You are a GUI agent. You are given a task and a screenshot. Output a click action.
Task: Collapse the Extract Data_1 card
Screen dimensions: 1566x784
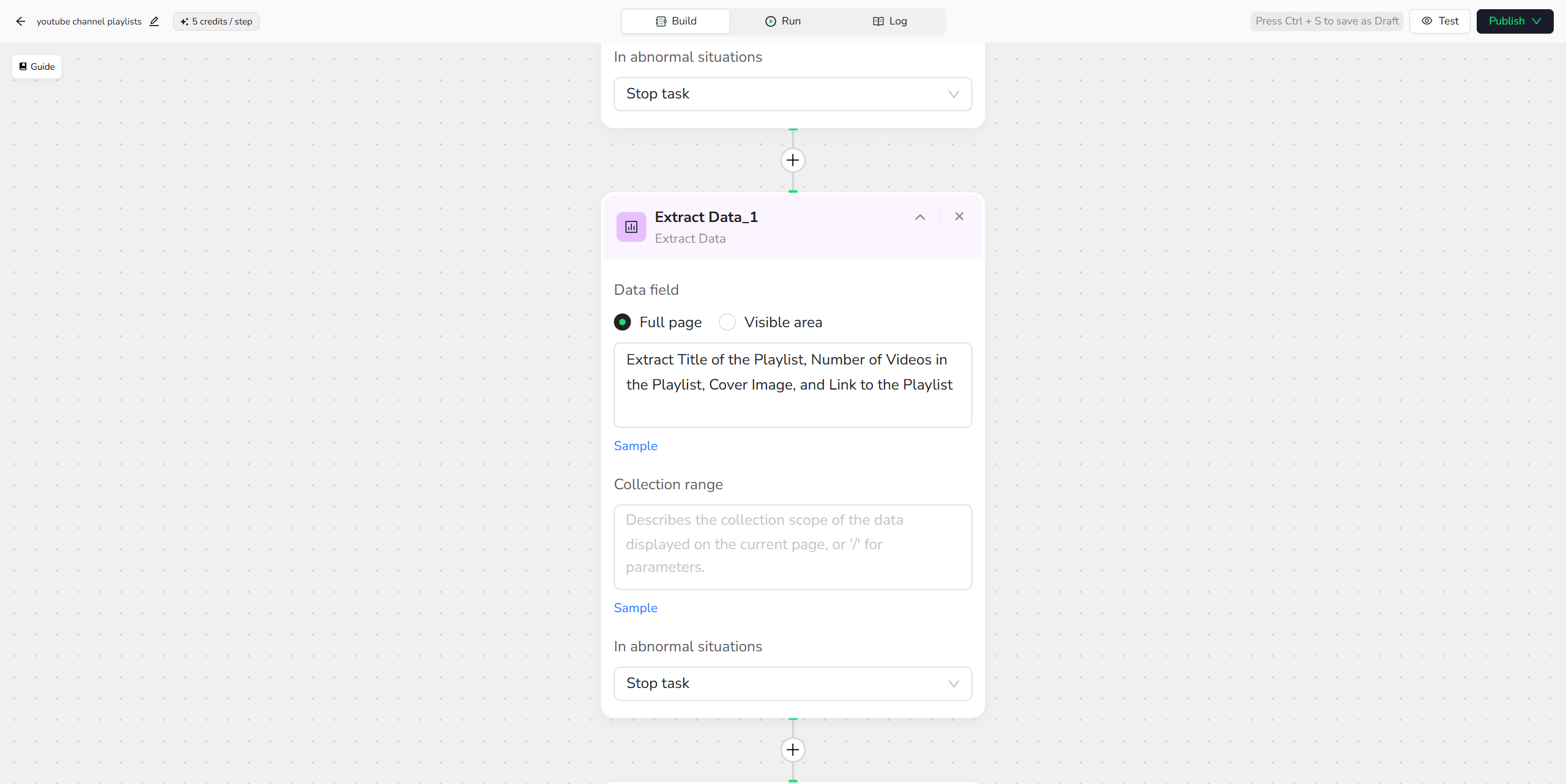(920, 217)
